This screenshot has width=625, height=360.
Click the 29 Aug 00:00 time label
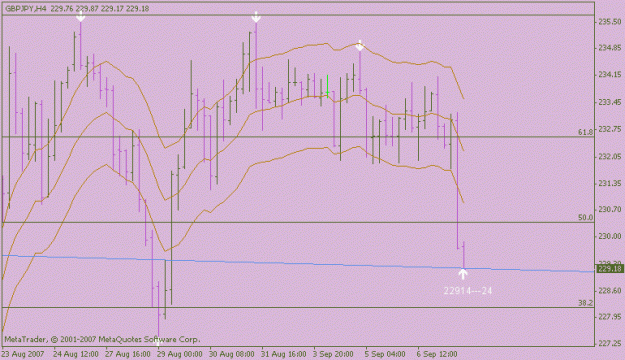(x=180, y=354)
